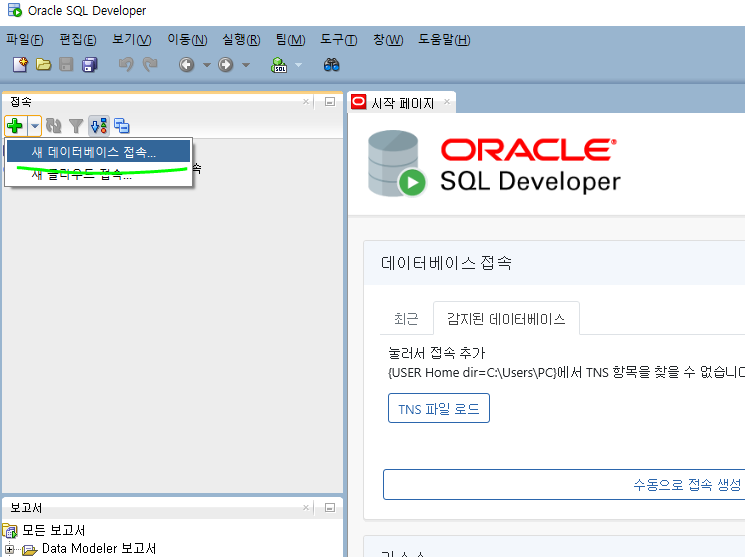Click the Schema Browser icon in 접속 panel
This screenshot has height=557, width=745.
point(99,126)
